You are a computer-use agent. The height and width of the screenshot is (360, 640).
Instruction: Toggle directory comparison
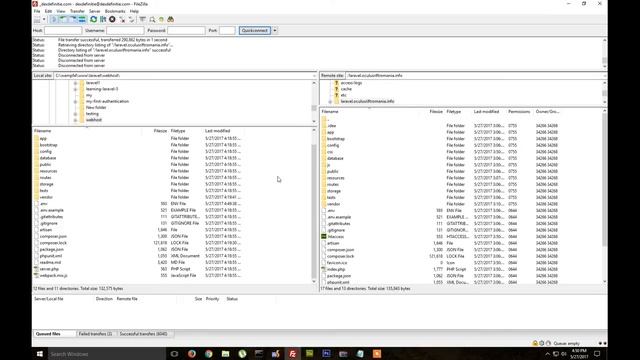152,20
